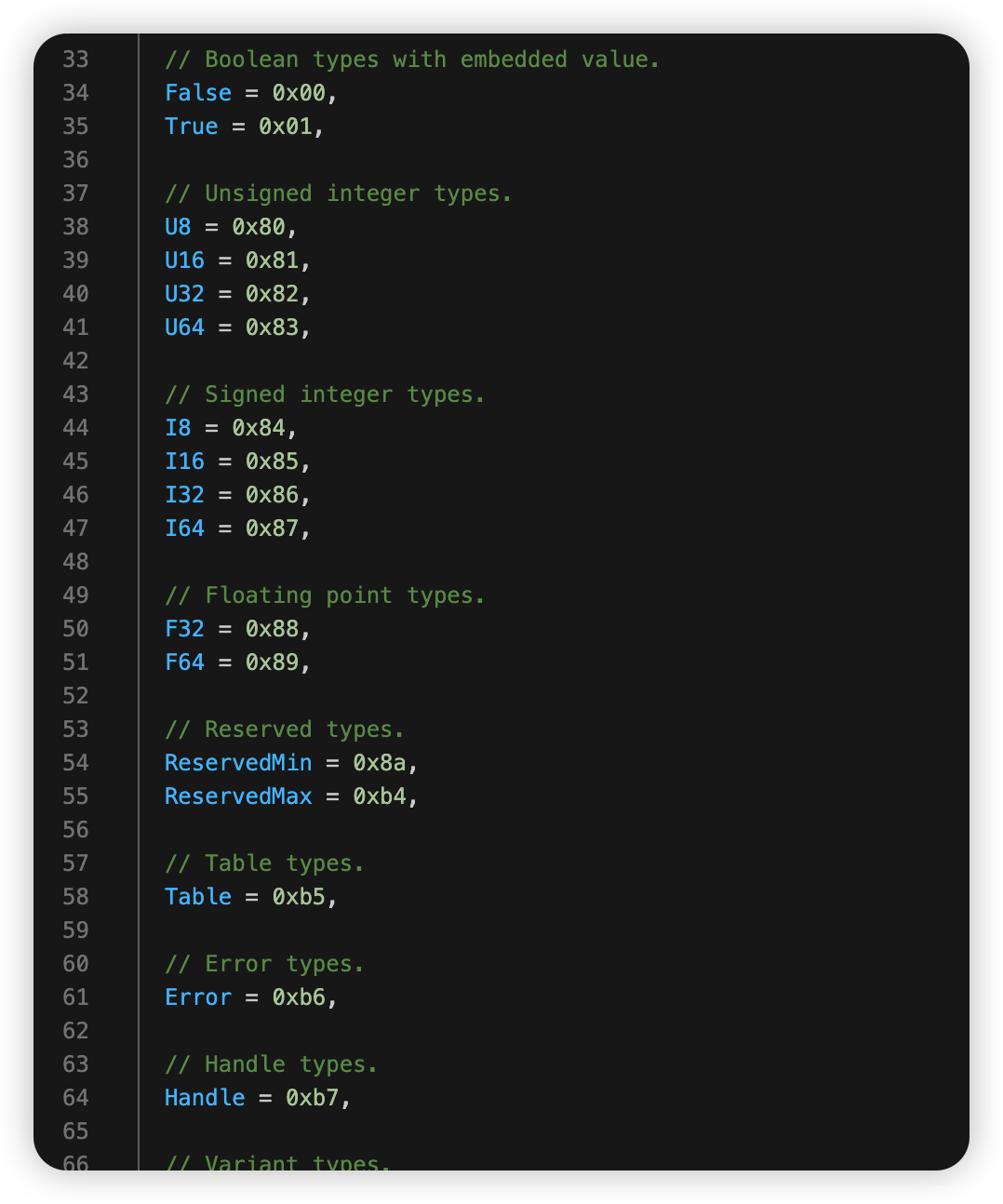Click the Table enum member
Viewport: 1003px width, 1204px height.
(198, 897)
